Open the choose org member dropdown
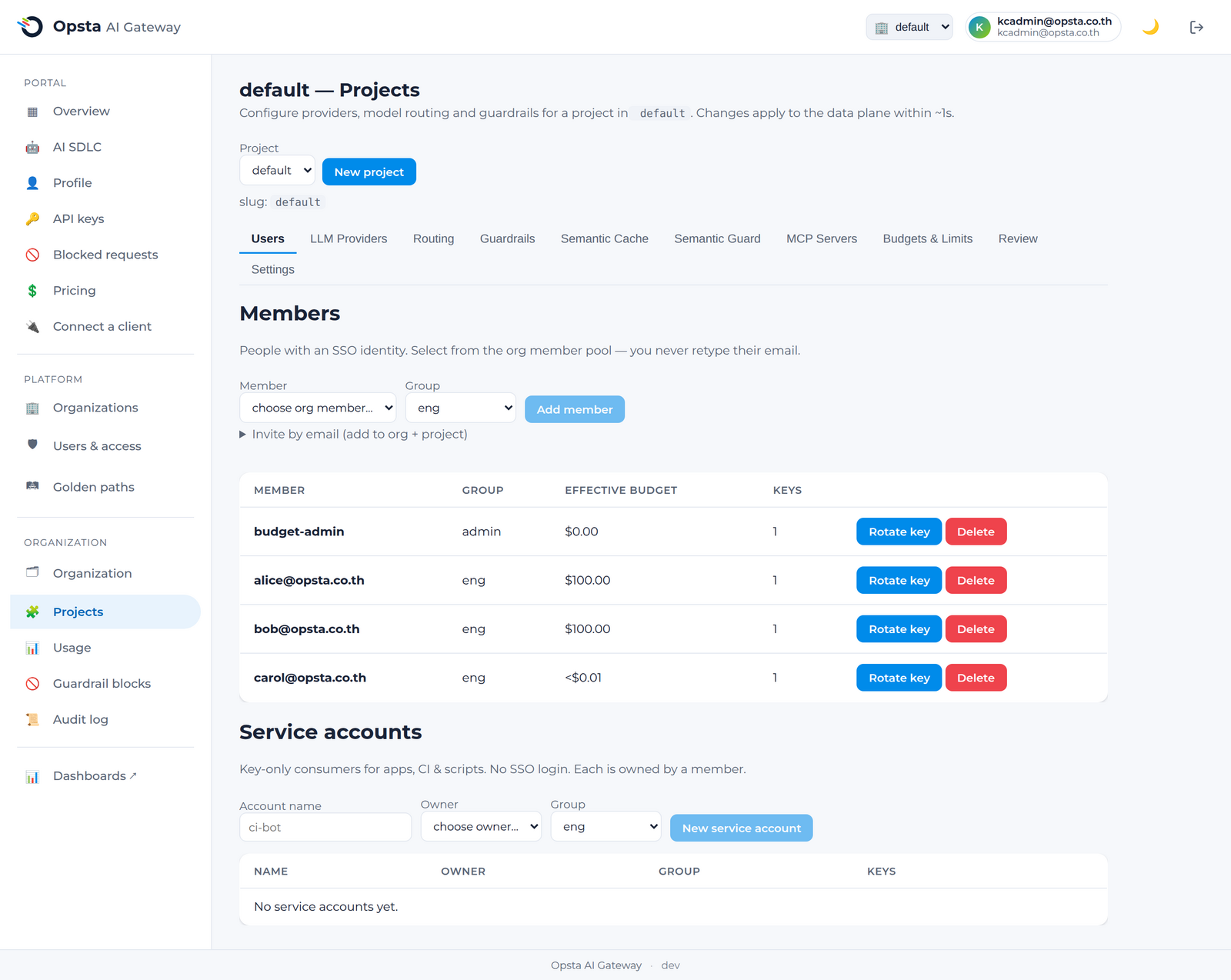 318,408
